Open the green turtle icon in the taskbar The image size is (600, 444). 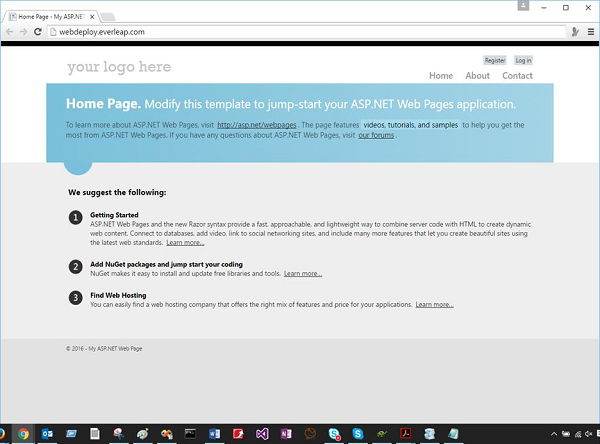pyautogui.click(x=382, y=434)
